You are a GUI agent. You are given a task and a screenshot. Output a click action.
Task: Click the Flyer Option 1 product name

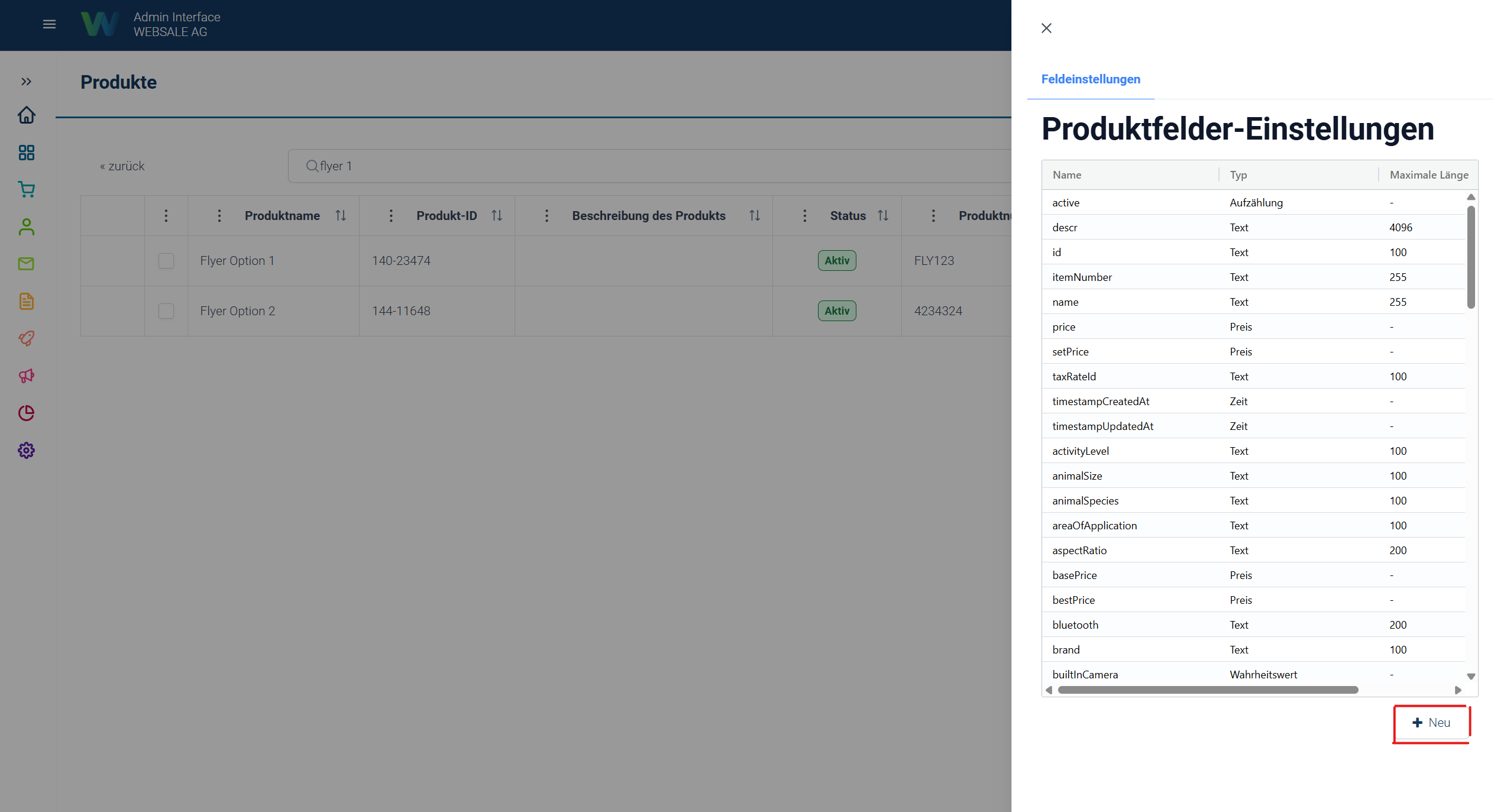(x=237, y=261)
